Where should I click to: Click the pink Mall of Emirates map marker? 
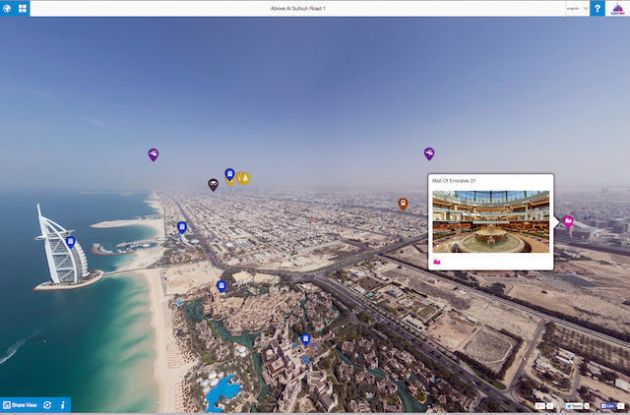coord(568,222)
